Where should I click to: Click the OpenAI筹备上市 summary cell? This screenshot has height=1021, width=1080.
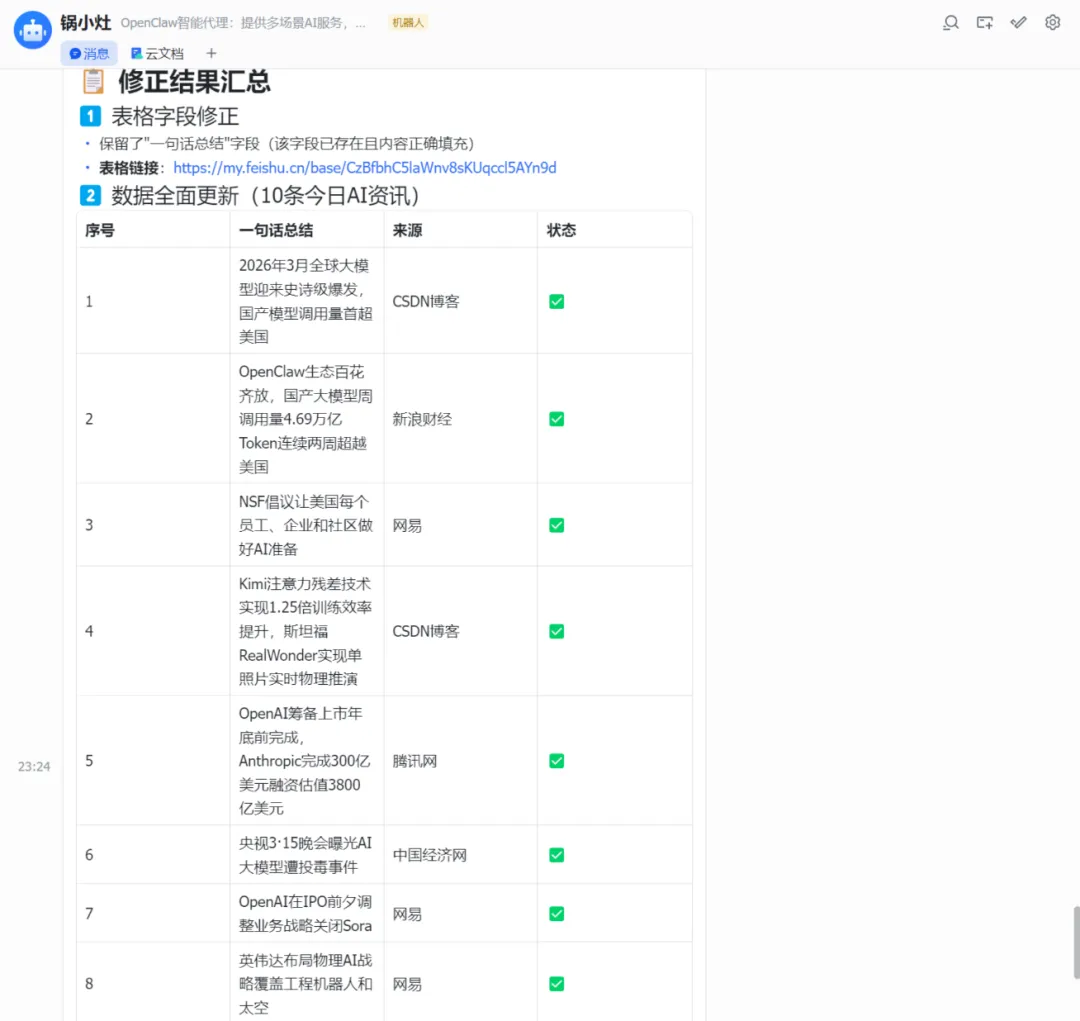click(306, 761)
